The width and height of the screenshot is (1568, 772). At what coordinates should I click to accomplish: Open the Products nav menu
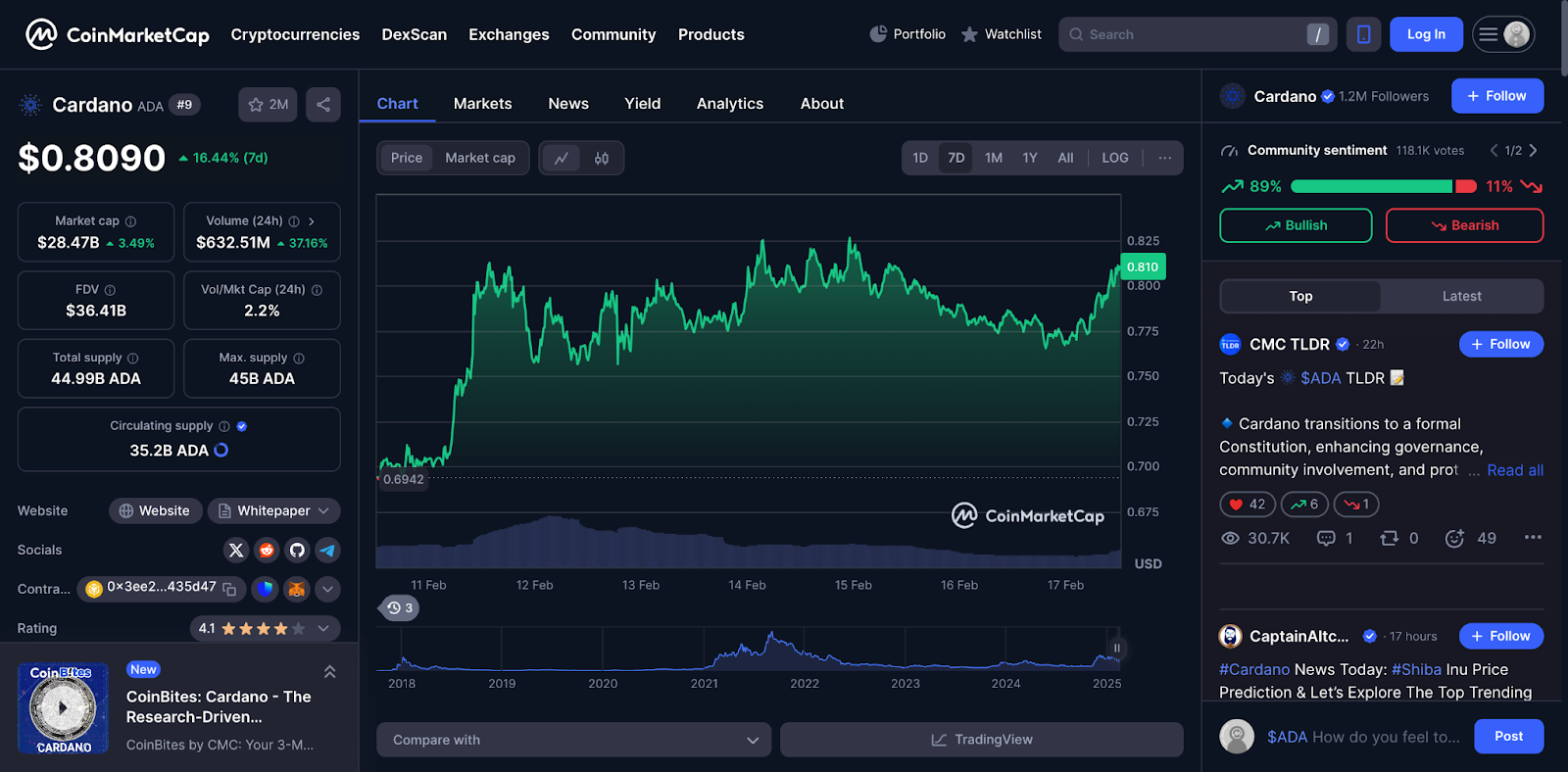[x=711, y=34]
